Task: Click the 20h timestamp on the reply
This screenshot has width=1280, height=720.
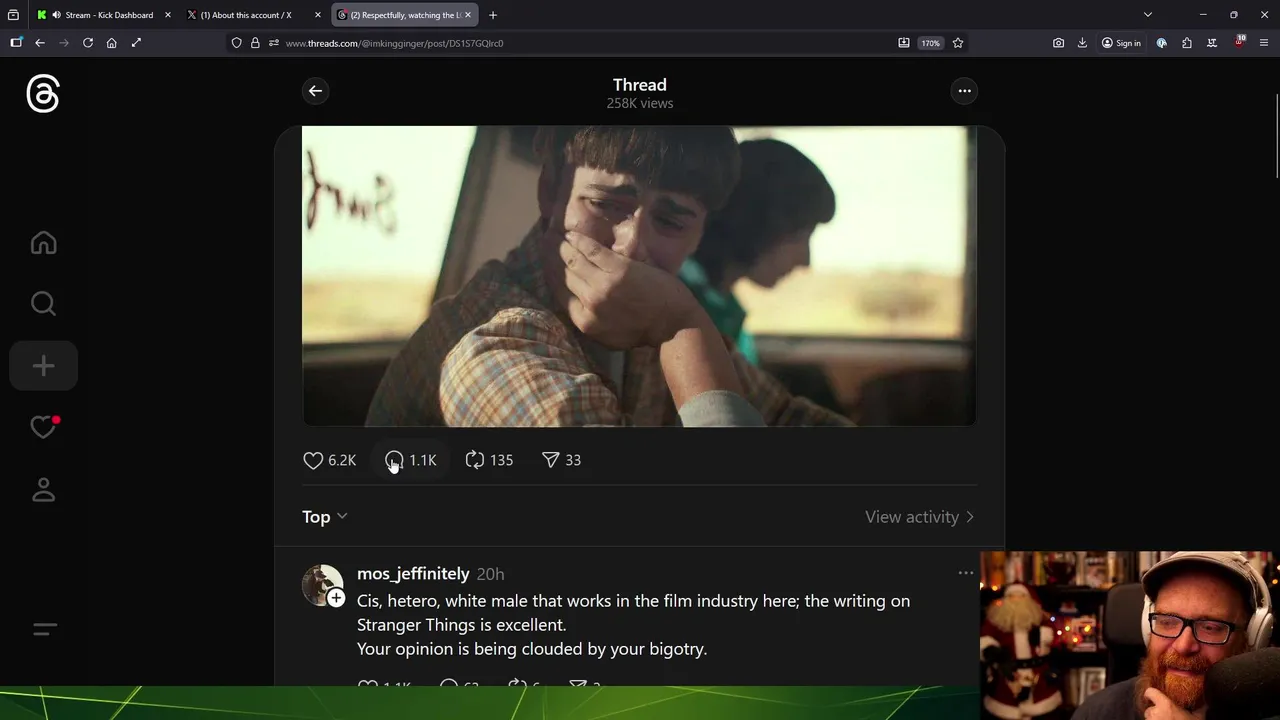Action: pyautogui.click(x=490, y=574)
